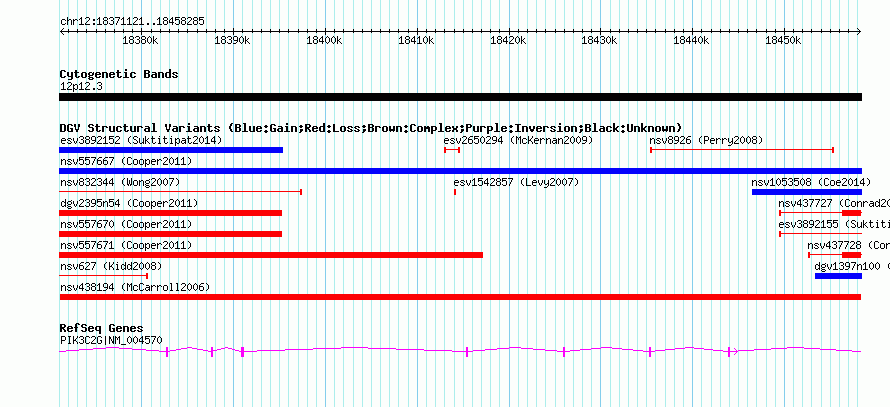890x407 pixels.
Task: Click the right arrowhead of the ruler
Action: 859,32
